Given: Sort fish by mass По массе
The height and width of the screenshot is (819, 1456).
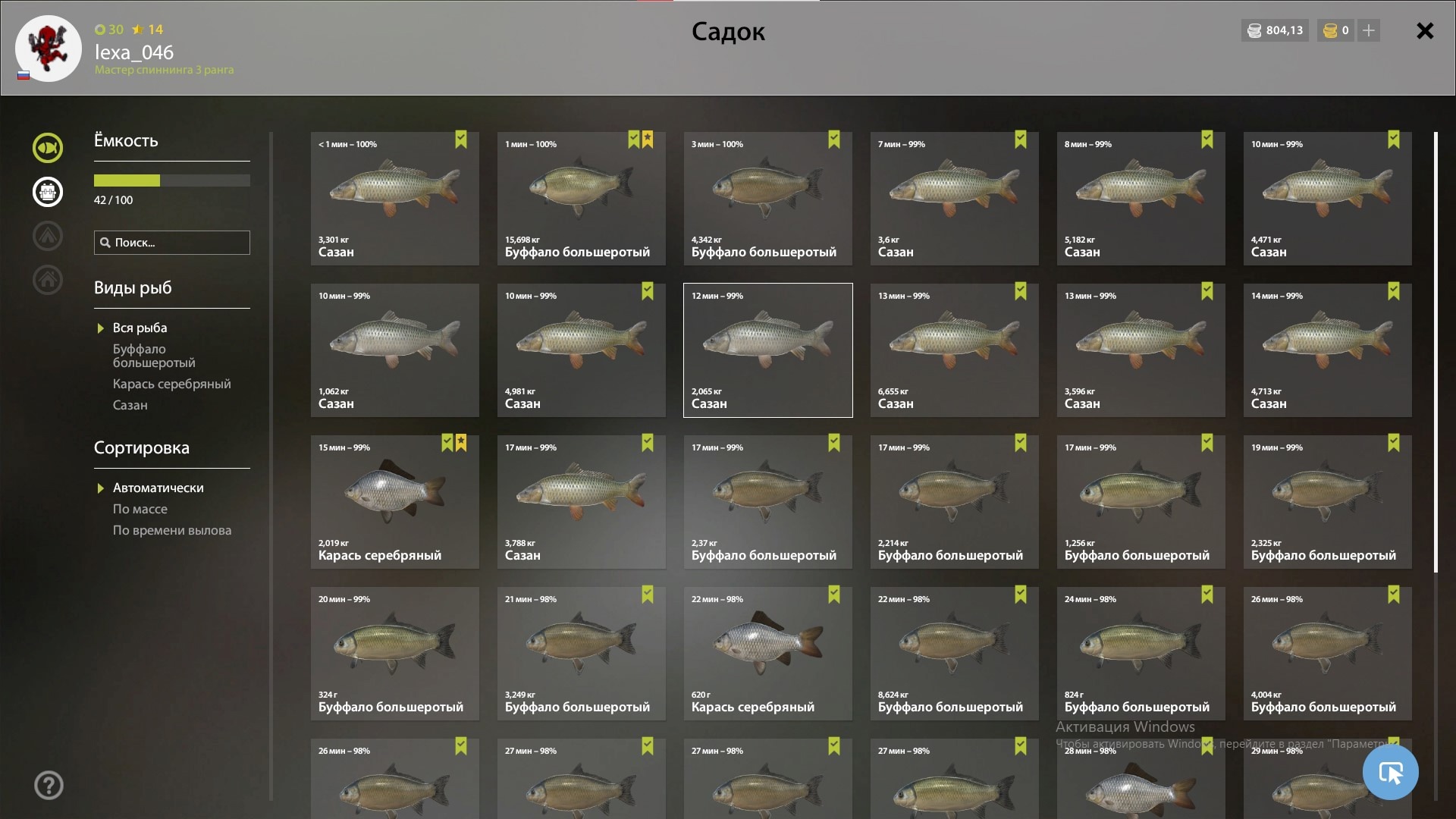Looking at the screenshot, I should pos(140,509).
